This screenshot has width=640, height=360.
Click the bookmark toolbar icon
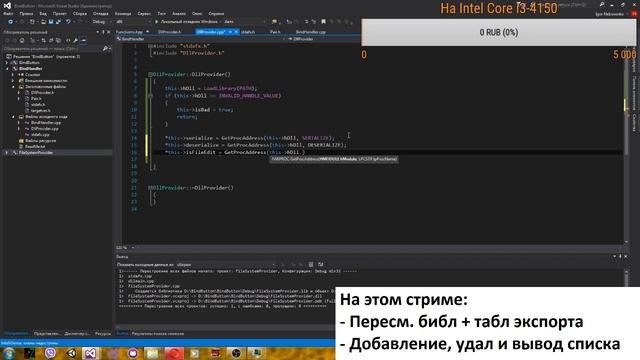(323, 22)
